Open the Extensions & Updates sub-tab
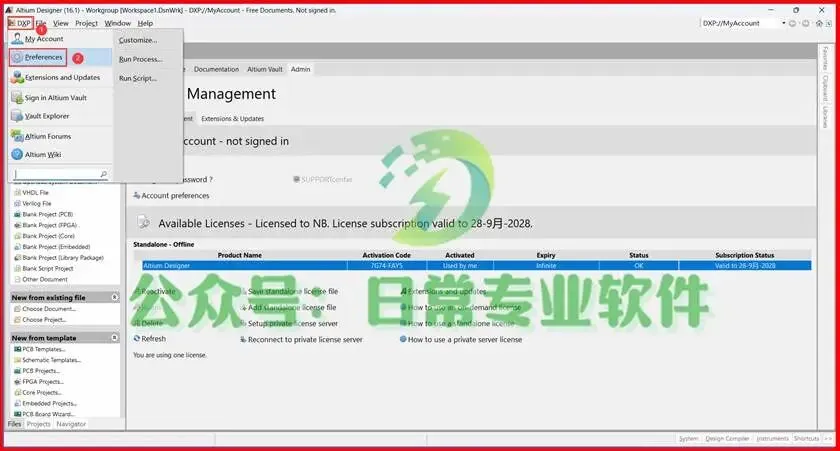 tap(232, 119)
